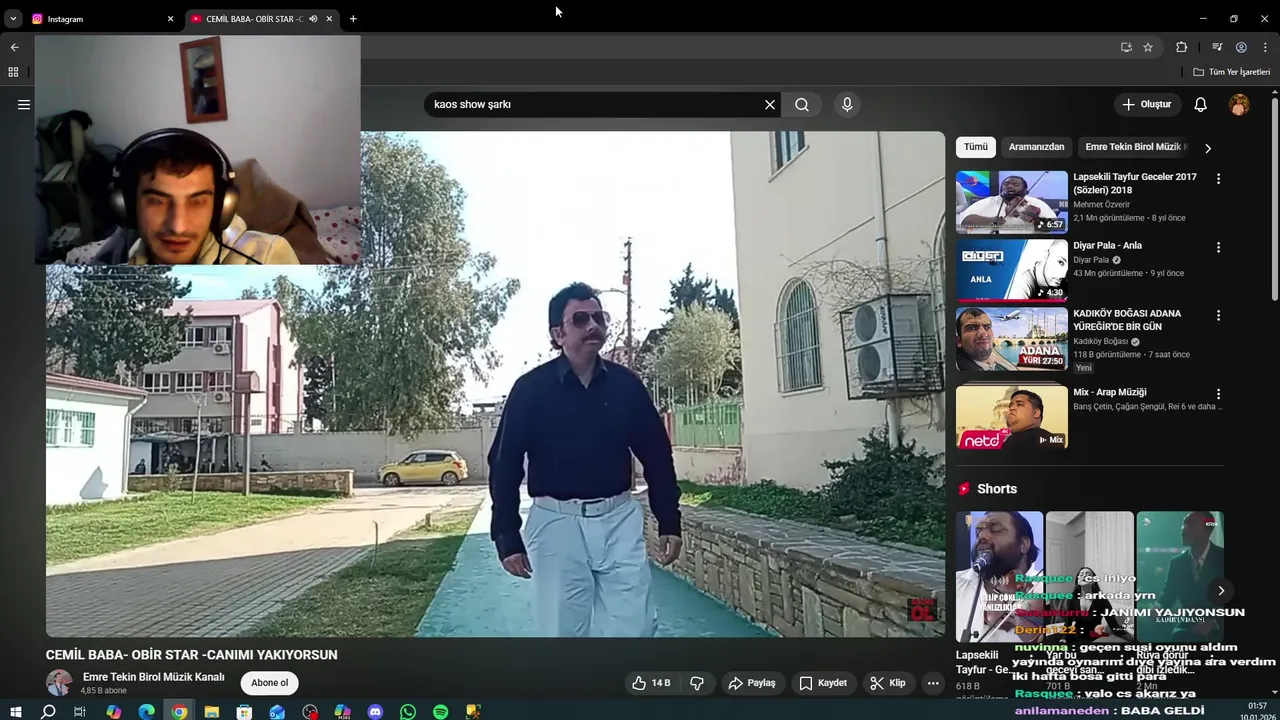Bookmark this page with the star icon
1280x720 pixels.
point(1148,47)
